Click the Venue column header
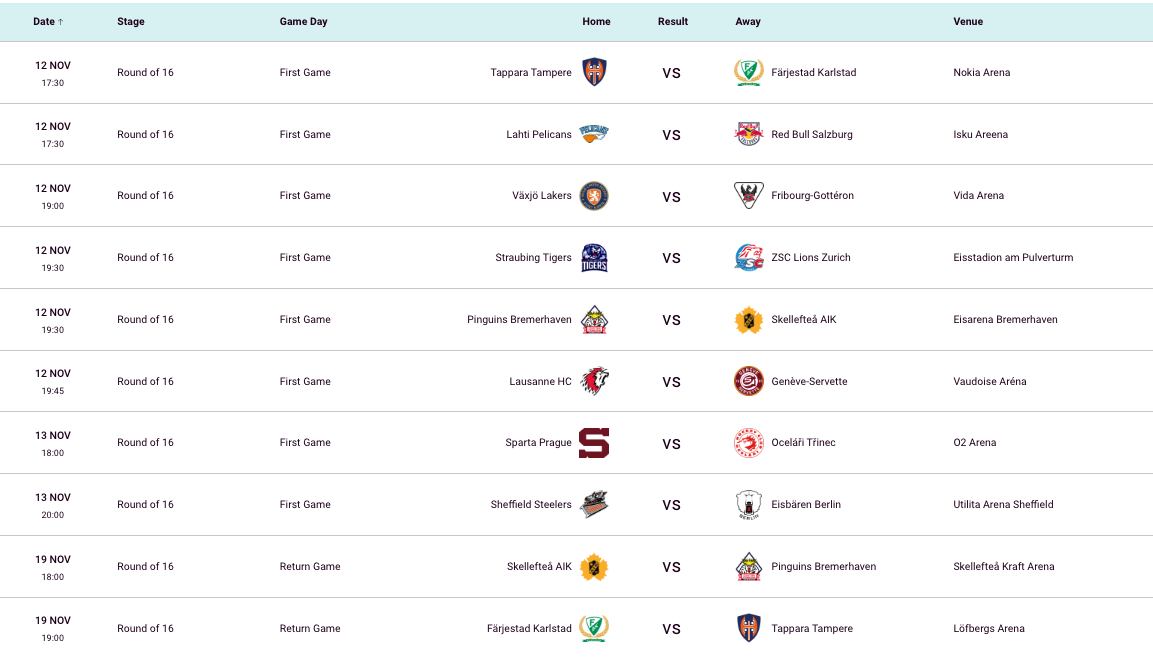This screenshot has height=657, width=1153. (x=968, y=21)
